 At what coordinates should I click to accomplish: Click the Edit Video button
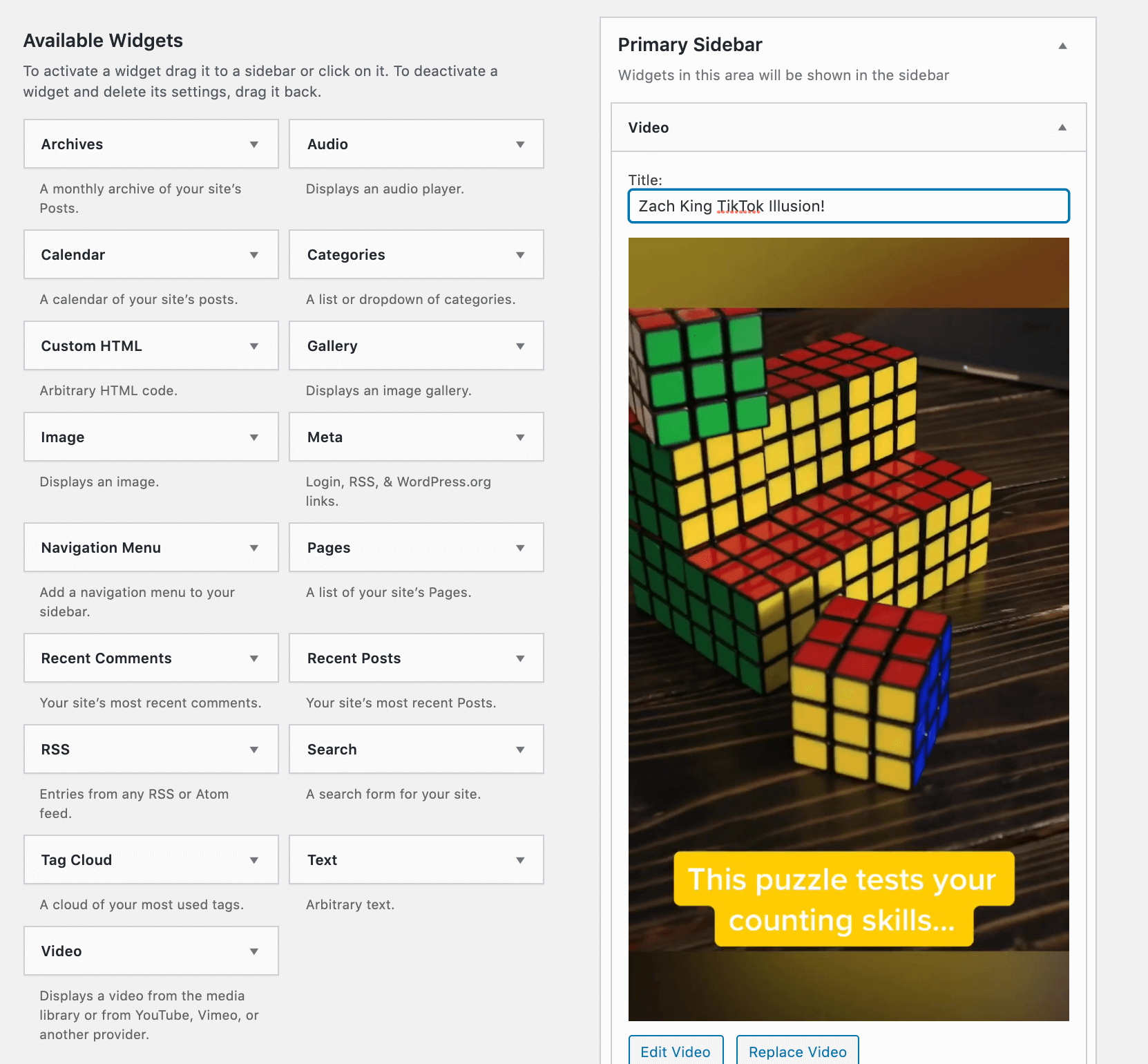(675, 1051)
